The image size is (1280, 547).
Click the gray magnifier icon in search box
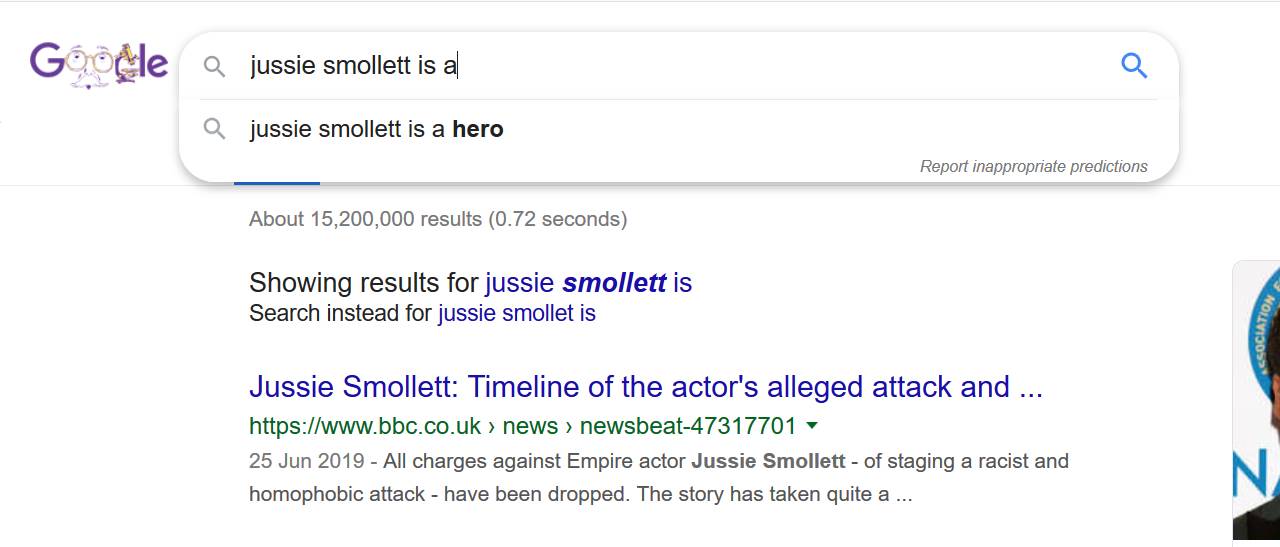click(x=214, y=67)
